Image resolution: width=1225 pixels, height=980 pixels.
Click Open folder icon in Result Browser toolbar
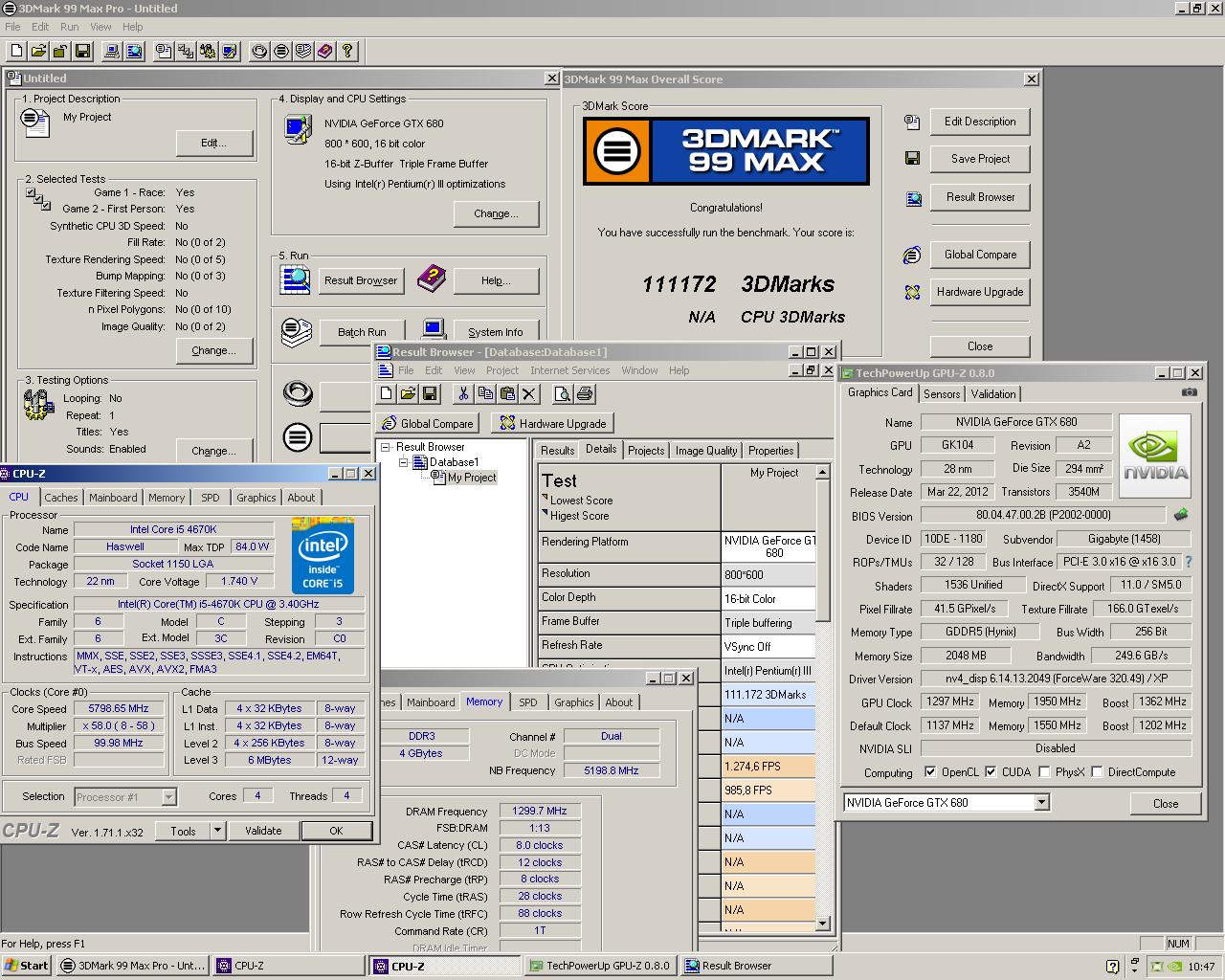coord(408,393)
